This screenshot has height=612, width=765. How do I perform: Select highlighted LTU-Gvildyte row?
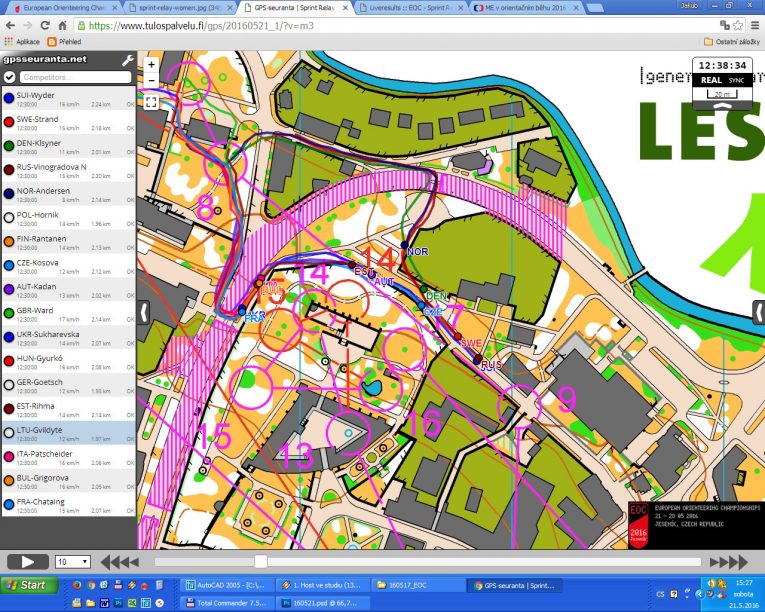69,433
